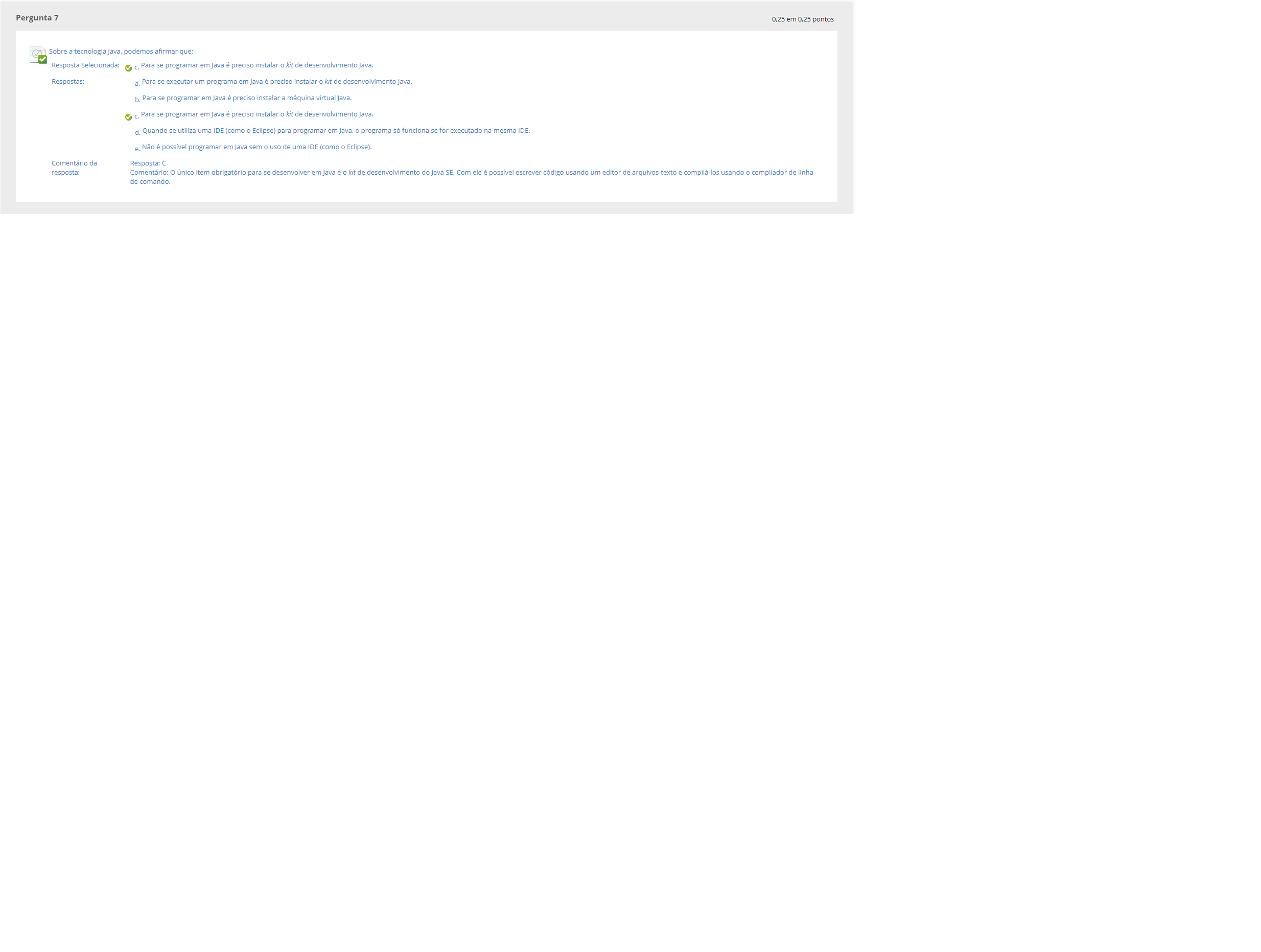Select option e 'Não é possível programar'
The image size is (1261, 952).
[256, 147]
